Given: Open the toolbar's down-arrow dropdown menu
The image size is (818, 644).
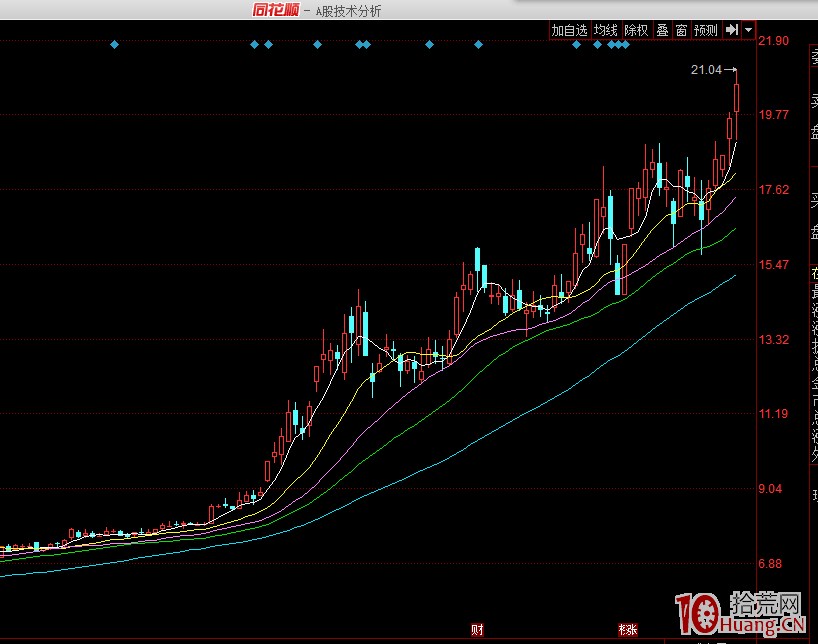Looking at the screenshot, I should point(749,30).
